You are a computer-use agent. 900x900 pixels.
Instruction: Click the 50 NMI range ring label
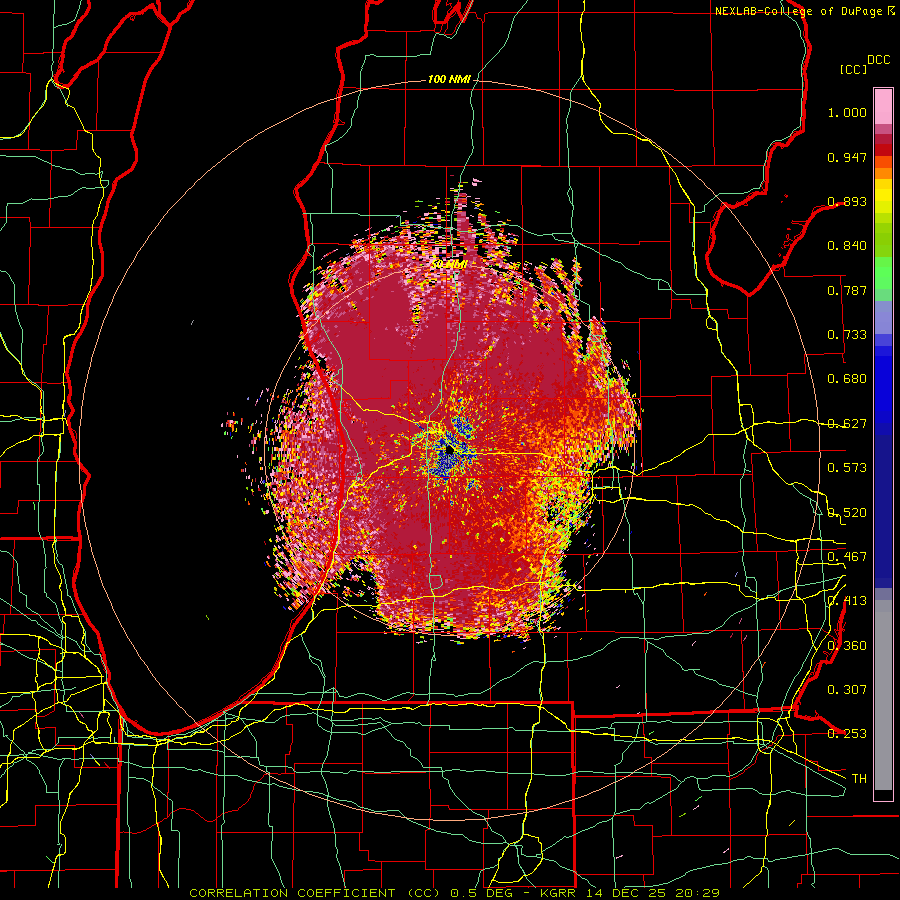click(449, 265)
